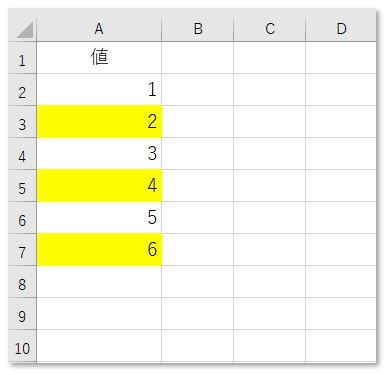Screen dimensions: 385x375
Task: Click yellow cell with value 4
Action: (x=99, y=186)
